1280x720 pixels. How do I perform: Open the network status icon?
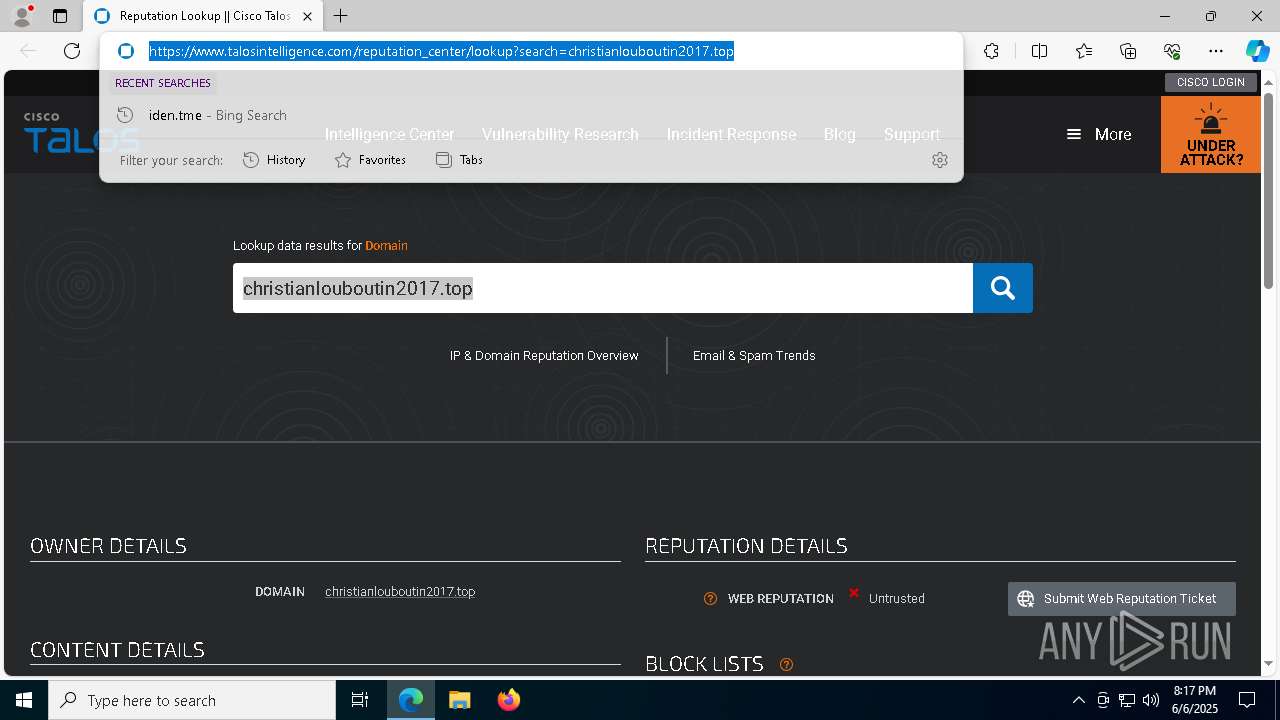[x=1127, y=700]
